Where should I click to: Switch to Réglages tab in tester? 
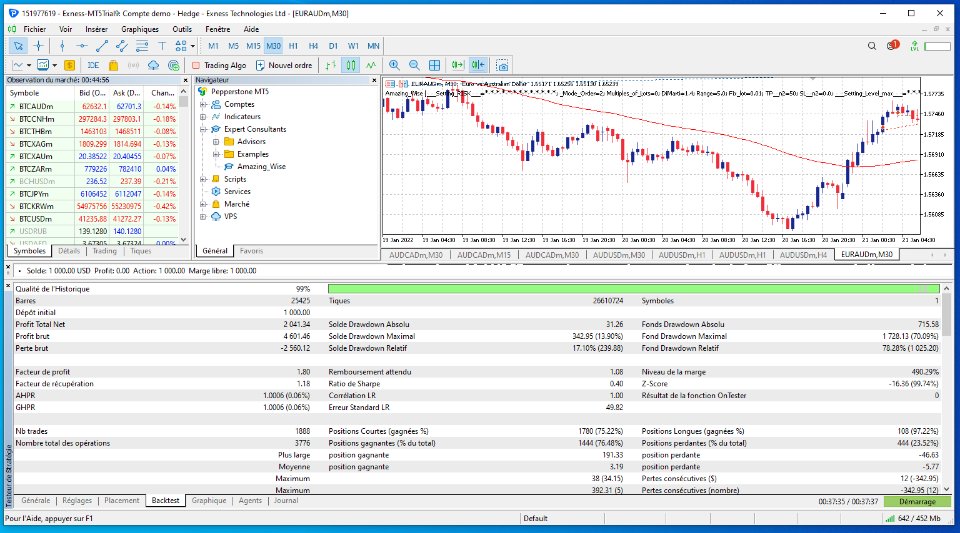[x=77, y=501]
